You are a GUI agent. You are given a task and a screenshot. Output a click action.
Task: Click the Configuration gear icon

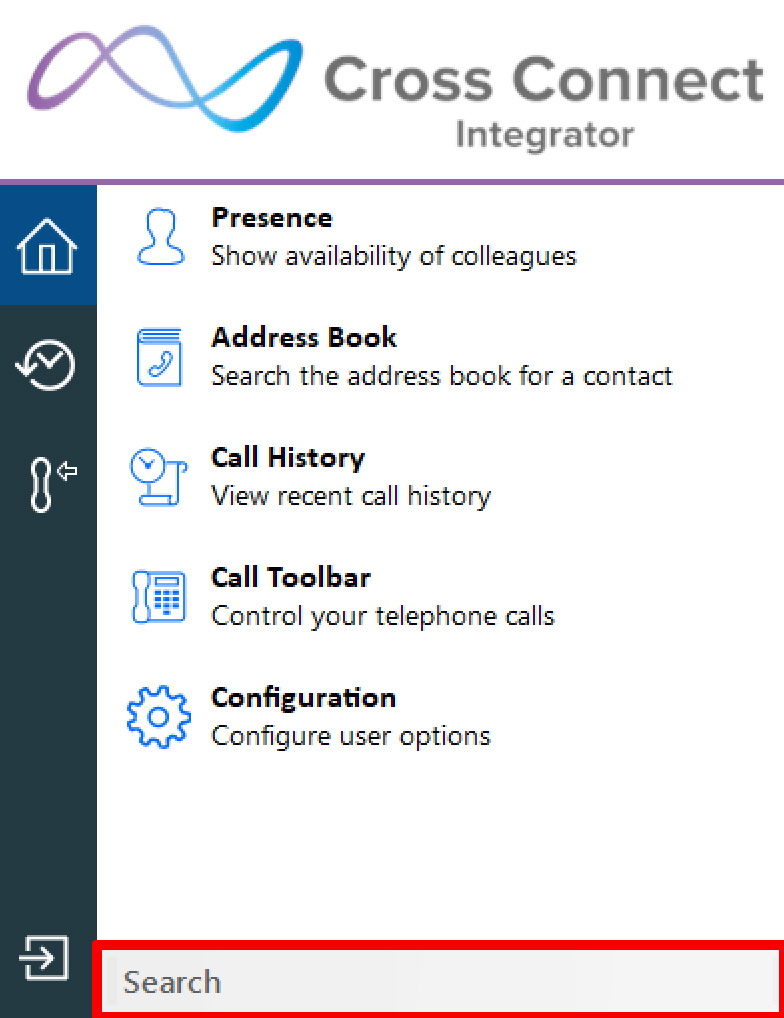click(159, 717)
